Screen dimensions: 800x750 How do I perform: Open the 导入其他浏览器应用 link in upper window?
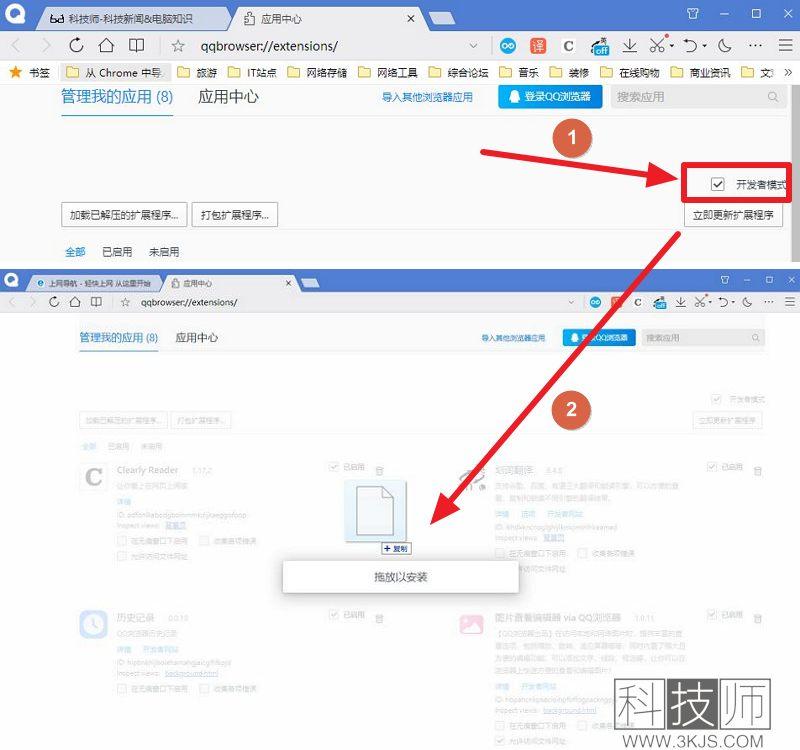427,98
